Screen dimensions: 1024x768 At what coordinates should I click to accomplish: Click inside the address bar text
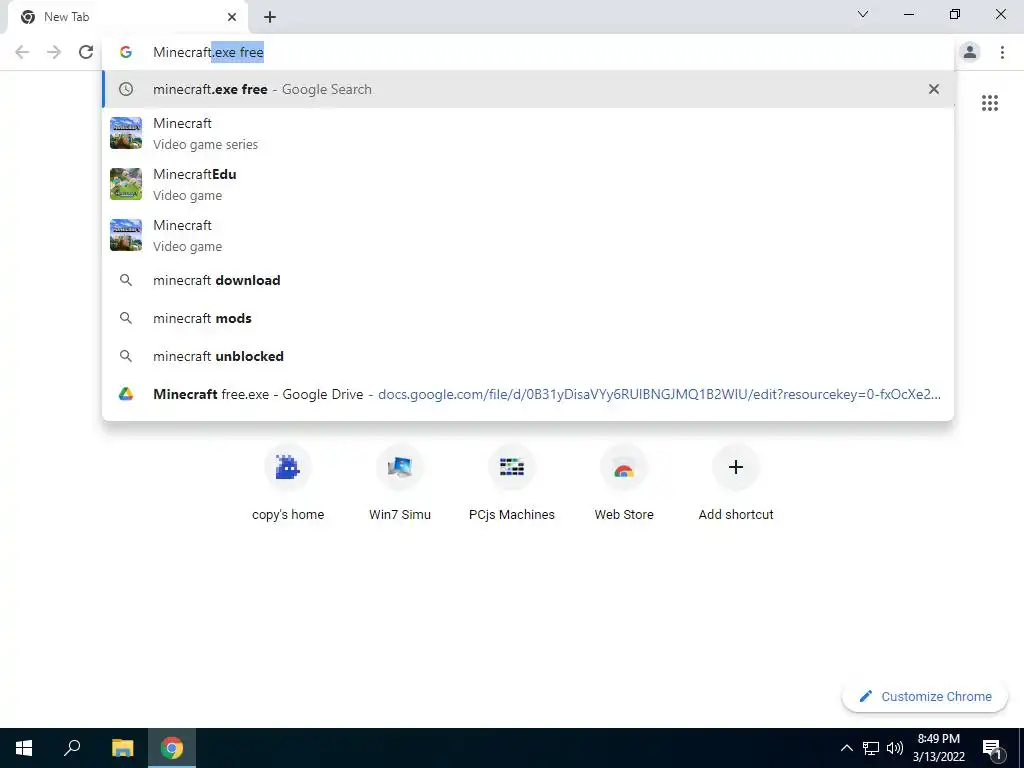click(x=208, y=52)
